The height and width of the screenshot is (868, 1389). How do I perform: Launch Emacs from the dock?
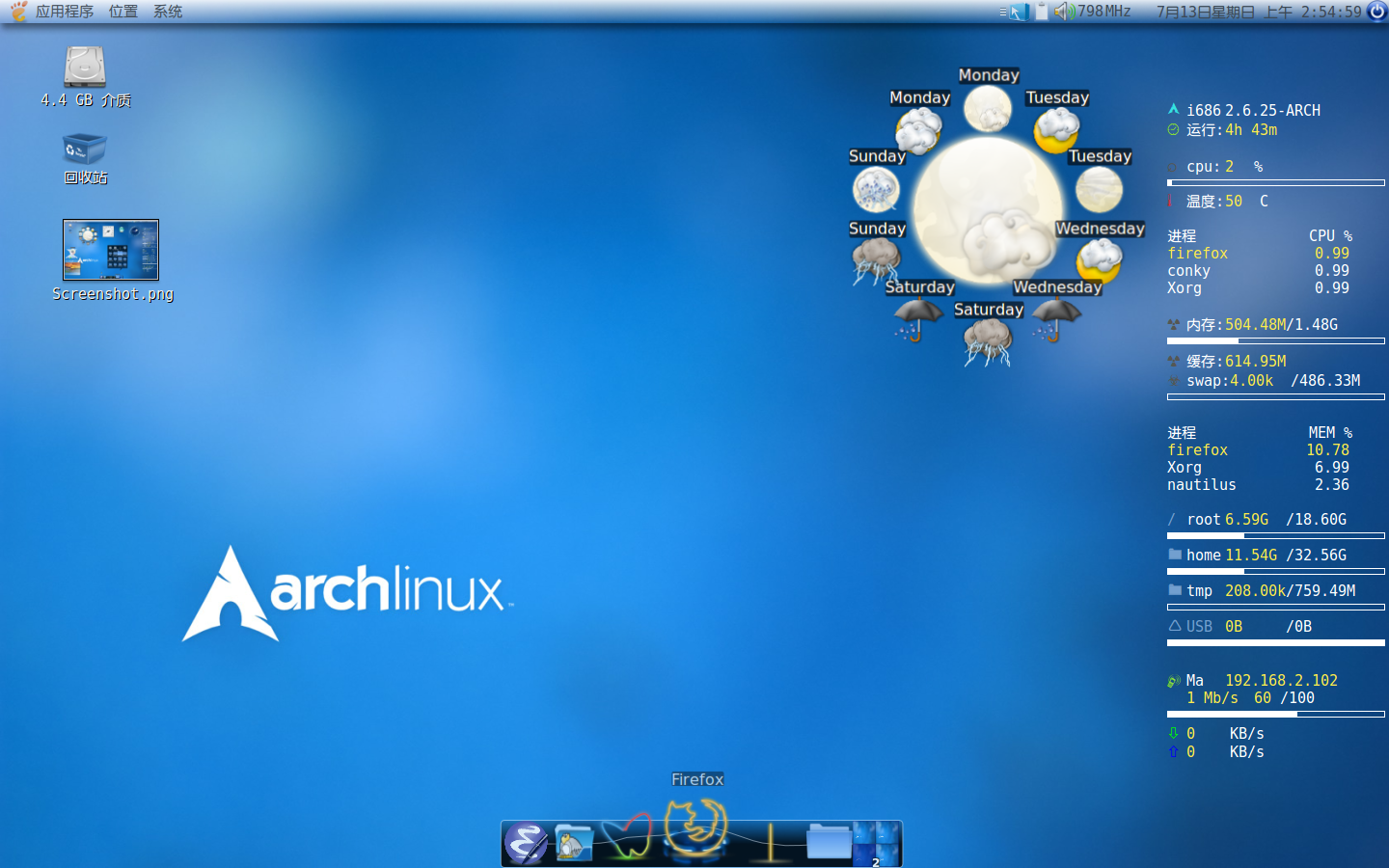527,844
